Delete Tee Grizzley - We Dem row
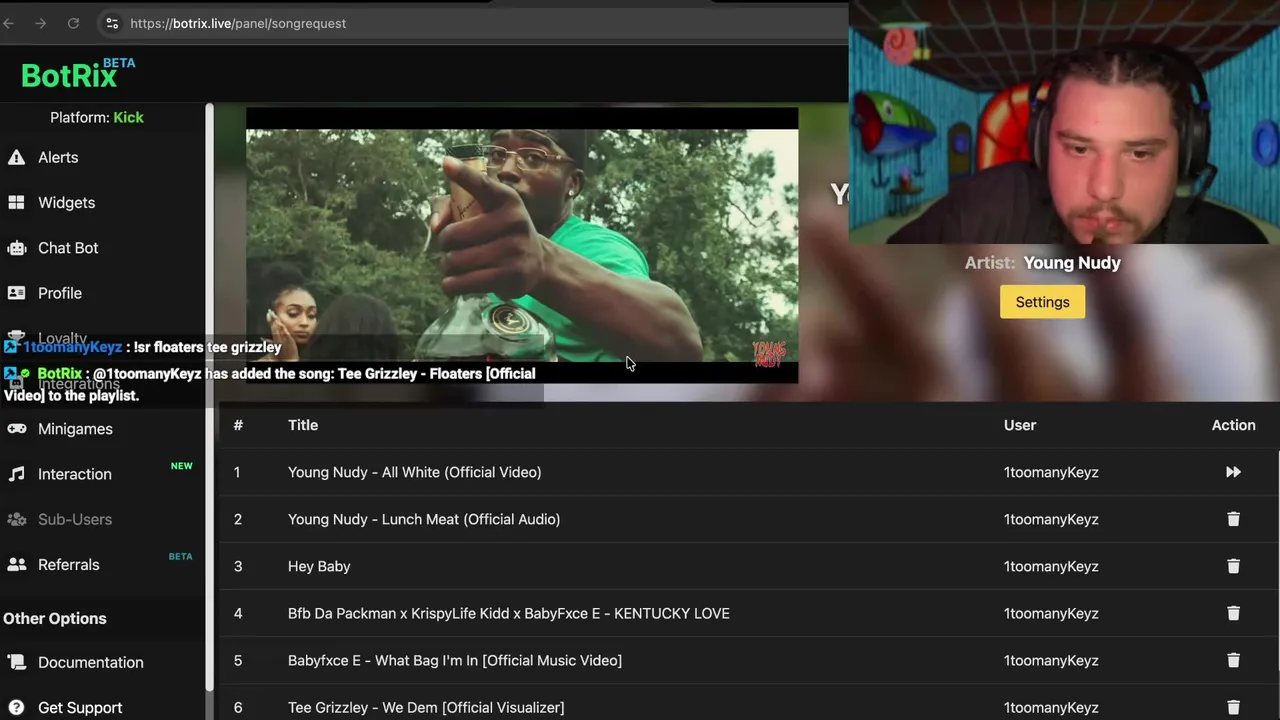1280x720 pixels. tap(1233, 707)
